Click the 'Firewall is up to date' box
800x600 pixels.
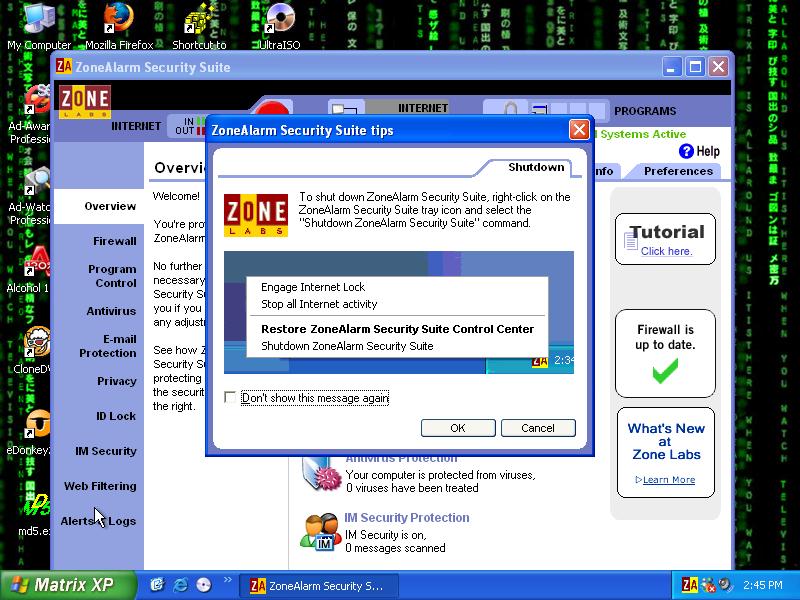pyautogui.click(x=665, y=354)
